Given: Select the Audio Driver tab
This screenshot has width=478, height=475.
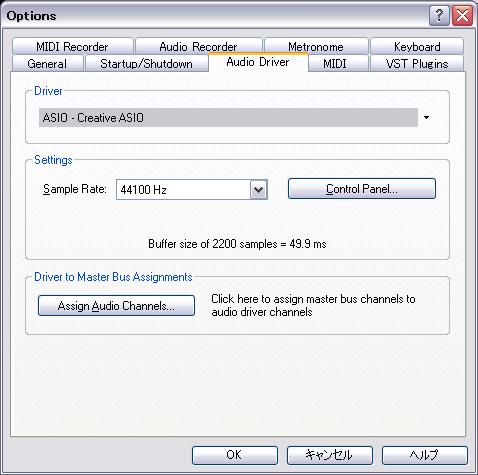Looking at the screenshot, I should [258, 62].
